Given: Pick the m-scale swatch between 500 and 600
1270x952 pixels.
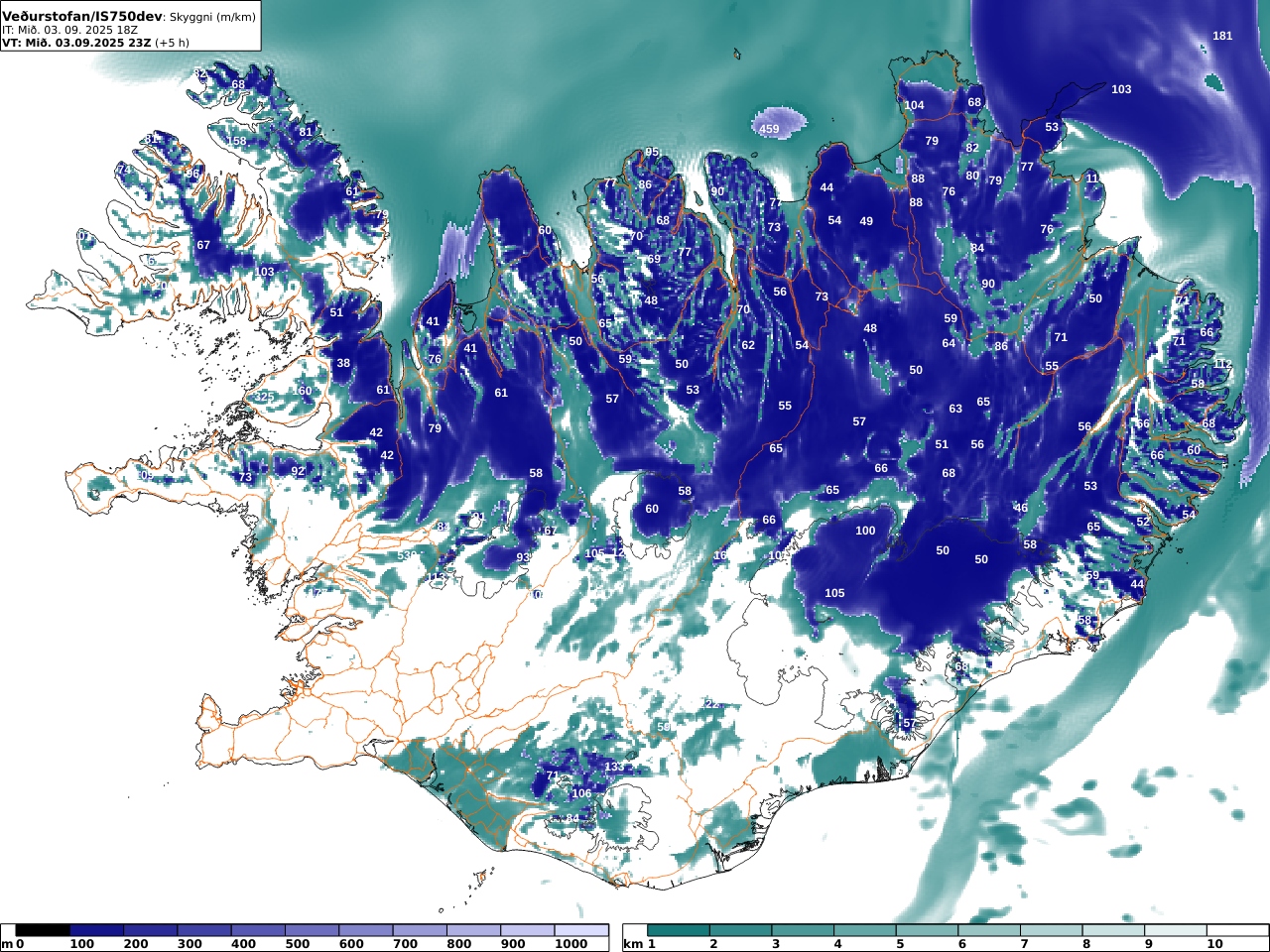Looking at the screenshot, I should [x=312, y=930].
